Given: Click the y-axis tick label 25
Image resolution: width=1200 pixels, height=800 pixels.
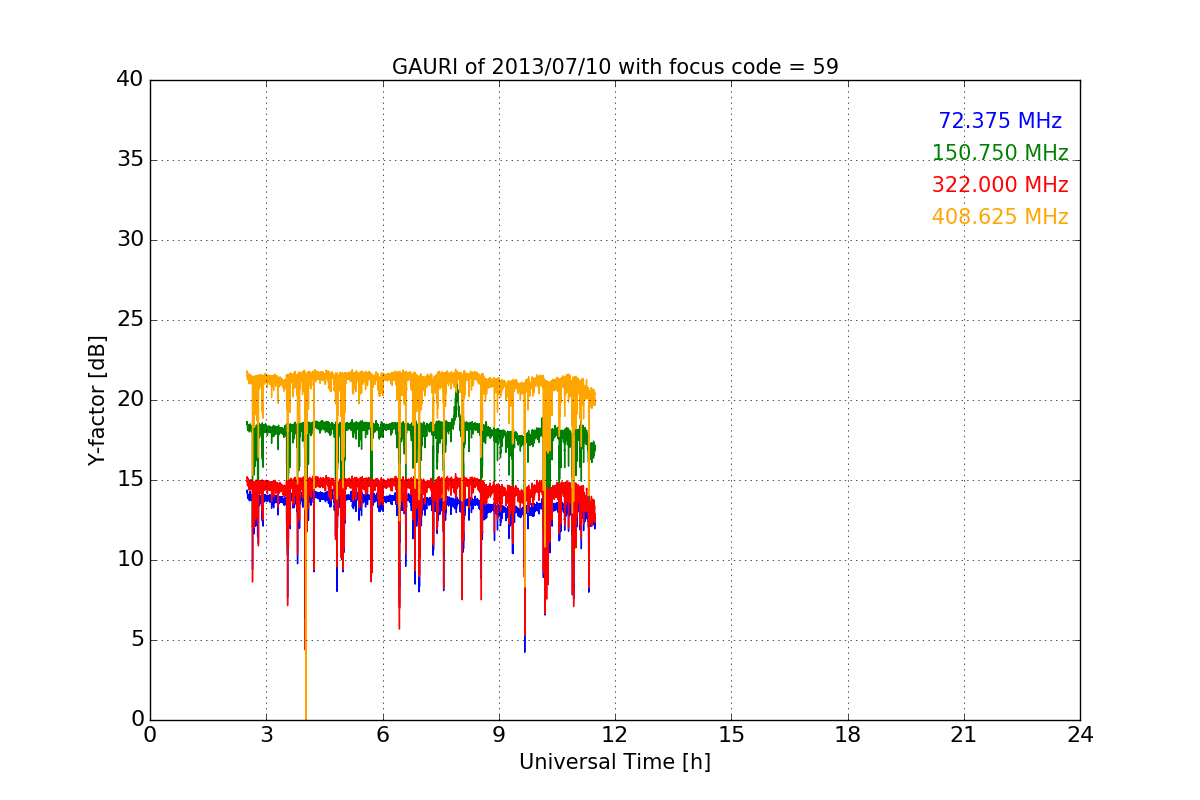Looking at the screenshot, I should point(130,320).
